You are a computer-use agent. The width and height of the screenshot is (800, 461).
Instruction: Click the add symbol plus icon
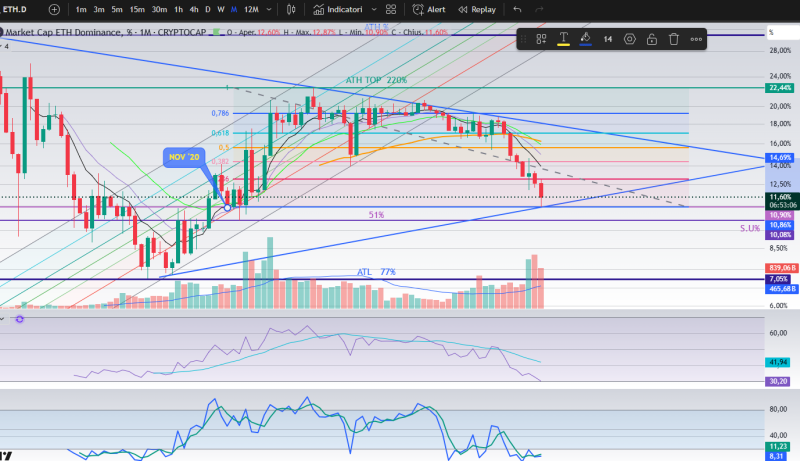tap(54, 9)
